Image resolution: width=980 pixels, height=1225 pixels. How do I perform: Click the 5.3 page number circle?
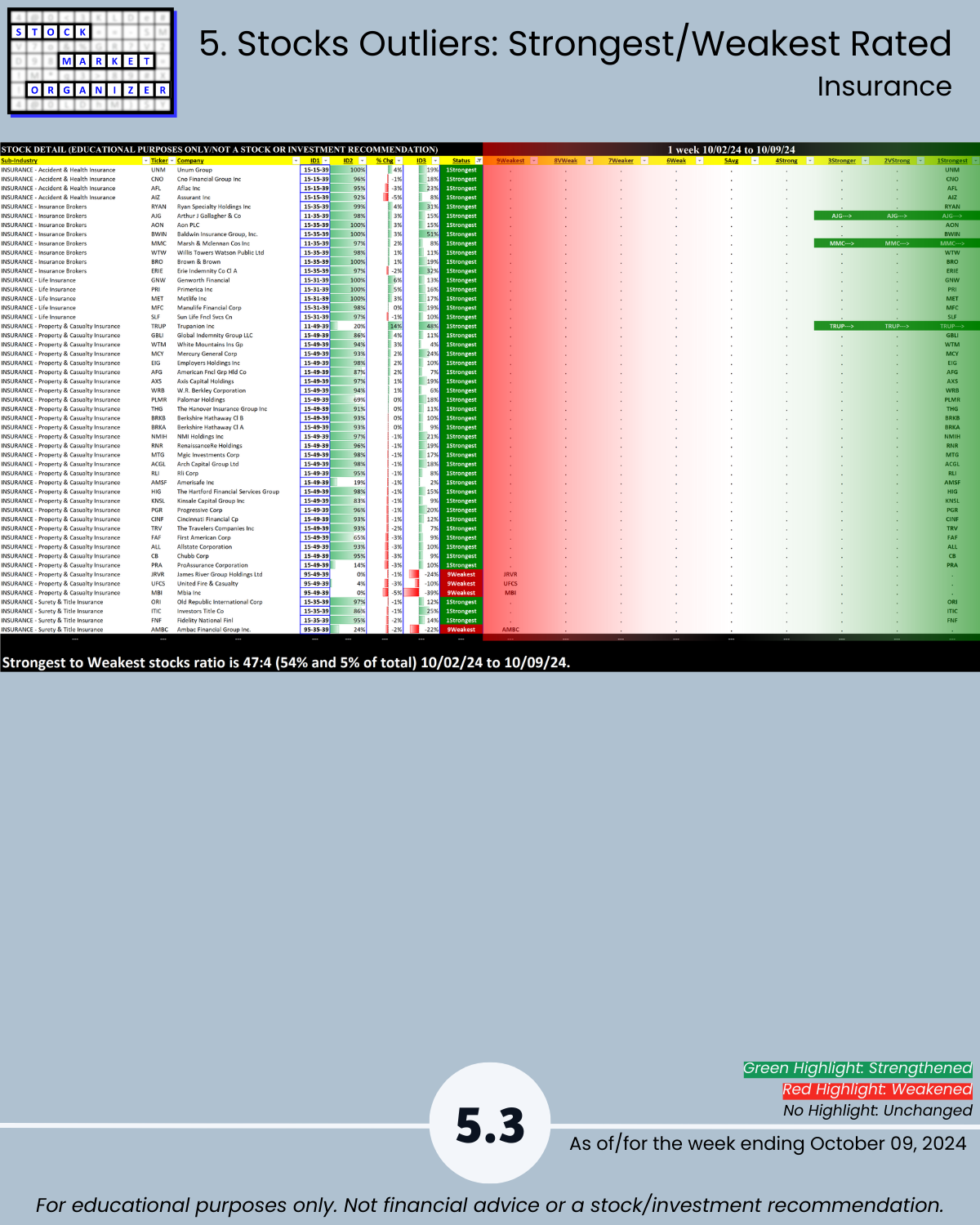pos(490,1124)
